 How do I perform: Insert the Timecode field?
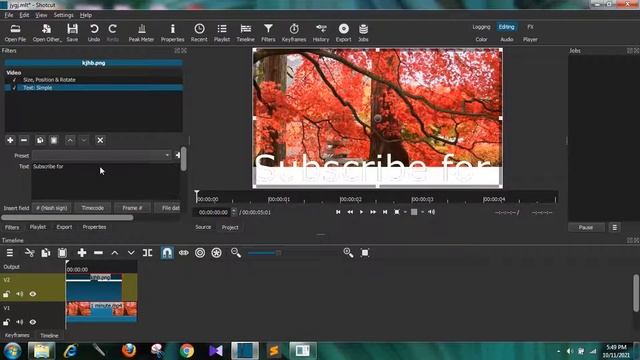(93, 208)
